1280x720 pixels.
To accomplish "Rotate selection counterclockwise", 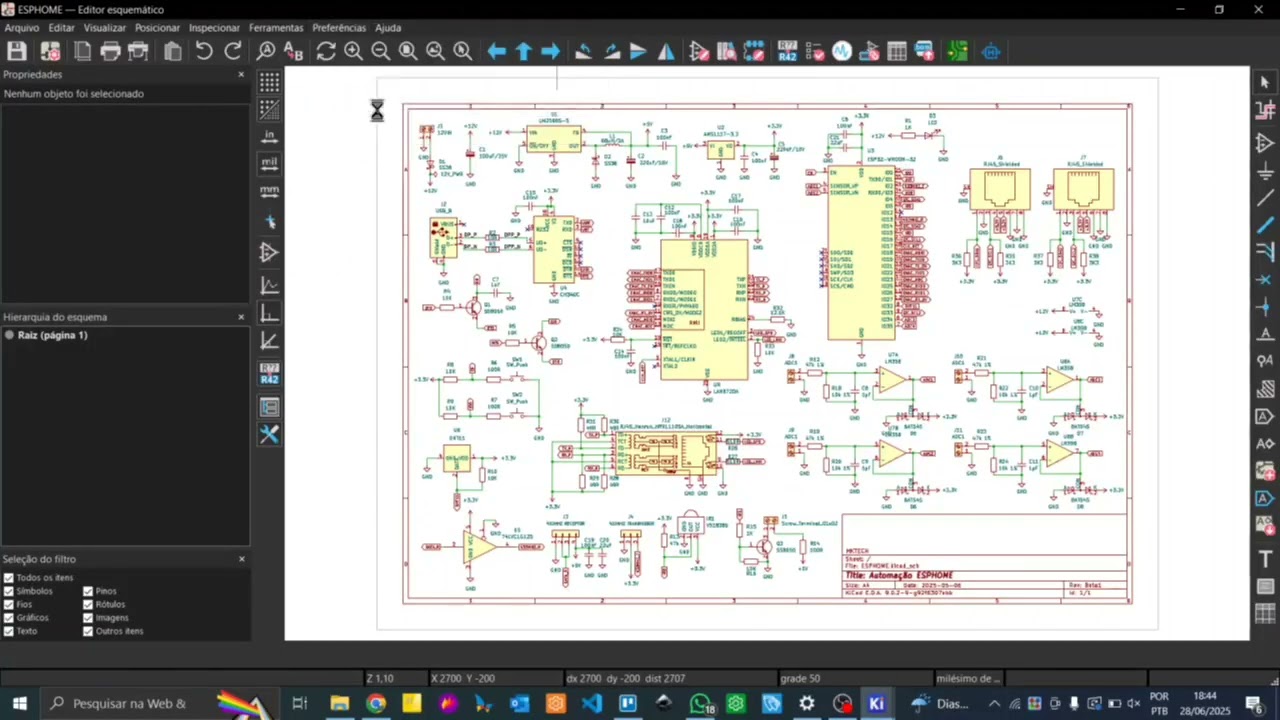I will pyautogui.click(x=584, y=51).
